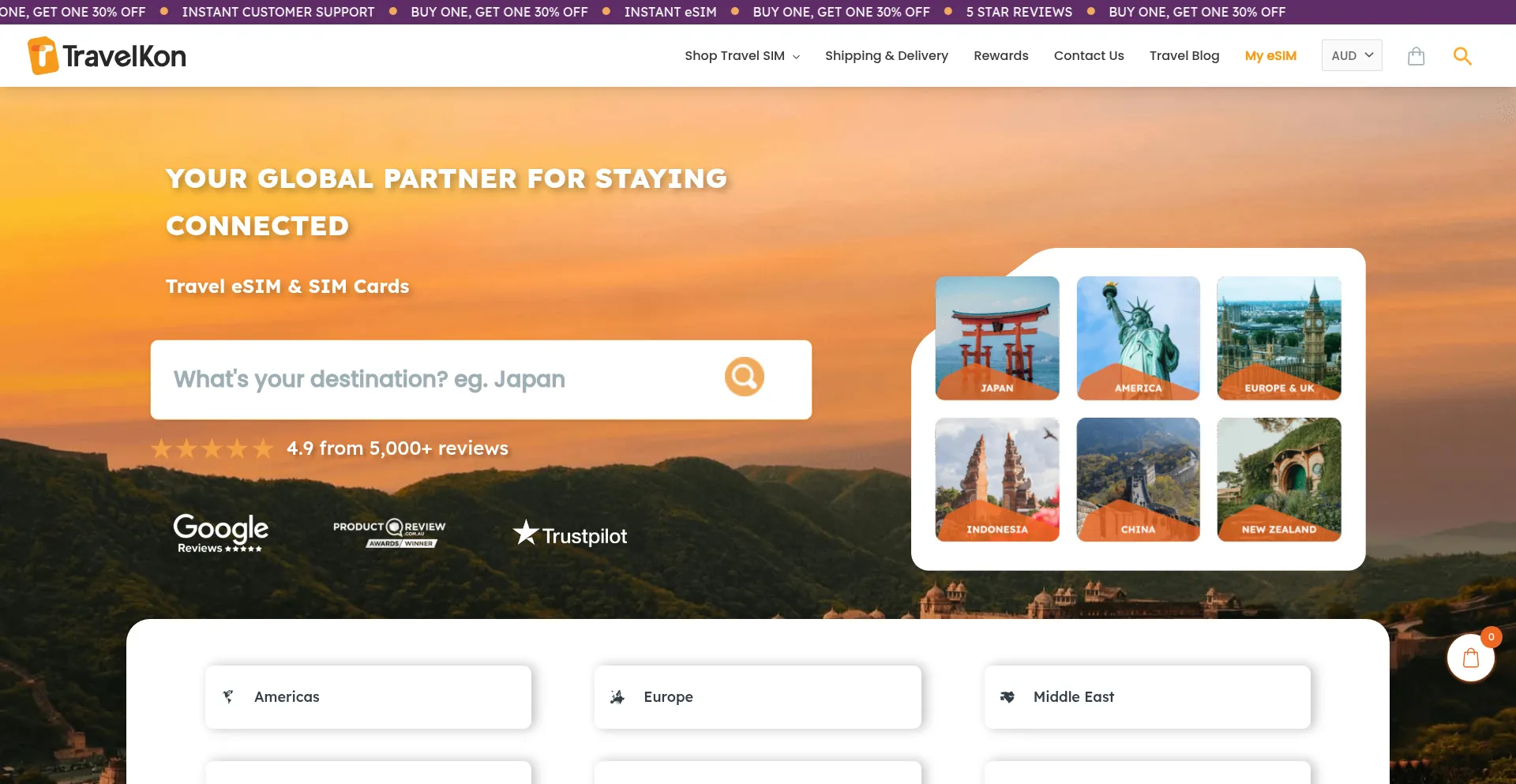Image resolution: width=1516 pixels, height=784 pixels.
Task: Click the orange header search magnifier icon
Action: (x=1462, y=56)
